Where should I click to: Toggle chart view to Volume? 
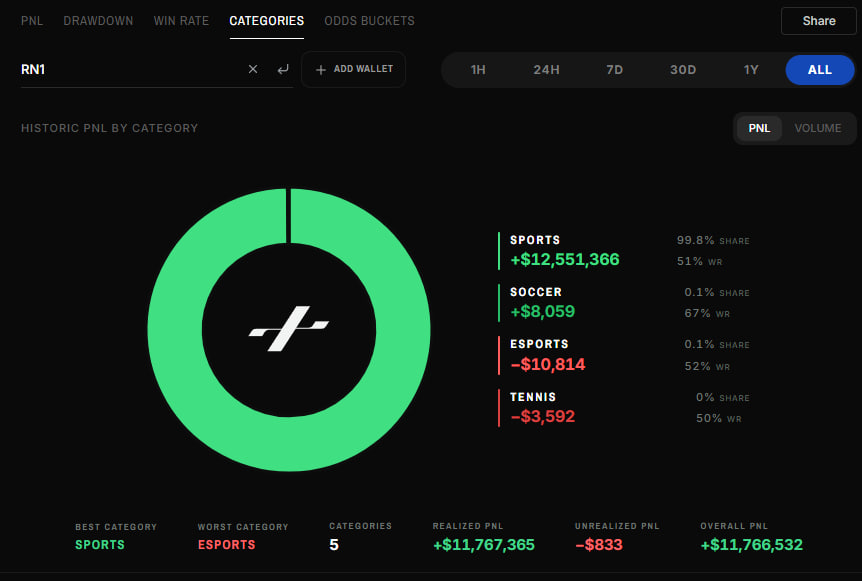(x=817, y=128)
